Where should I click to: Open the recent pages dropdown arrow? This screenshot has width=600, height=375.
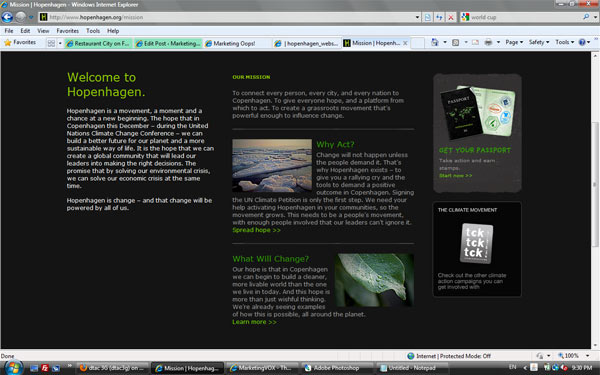click(x=31, y=17)
